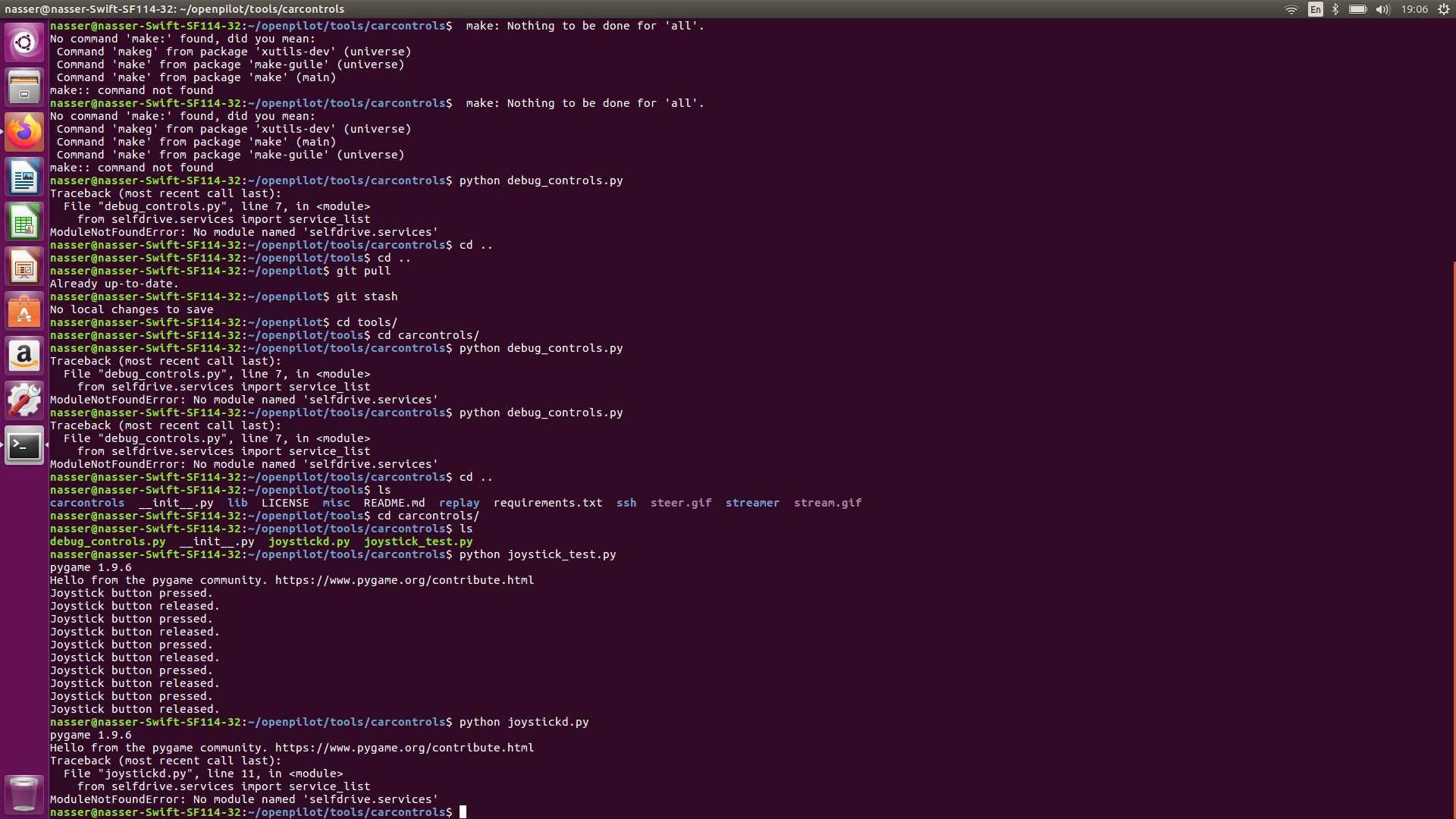This screenshot has height=819, width=1456.
Task: Open Amazon launcher icon
Action: click(24, 356)
